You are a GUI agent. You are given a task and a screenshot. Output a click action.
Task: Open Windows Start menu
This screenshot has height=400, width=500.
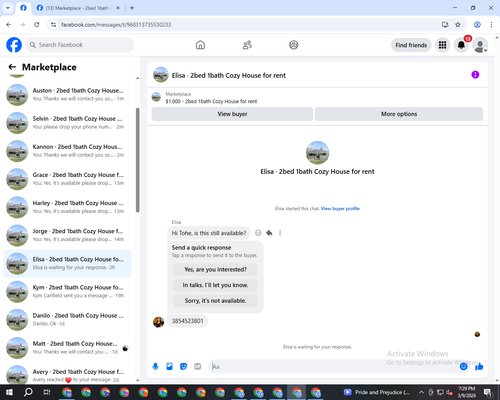point(9,392)
